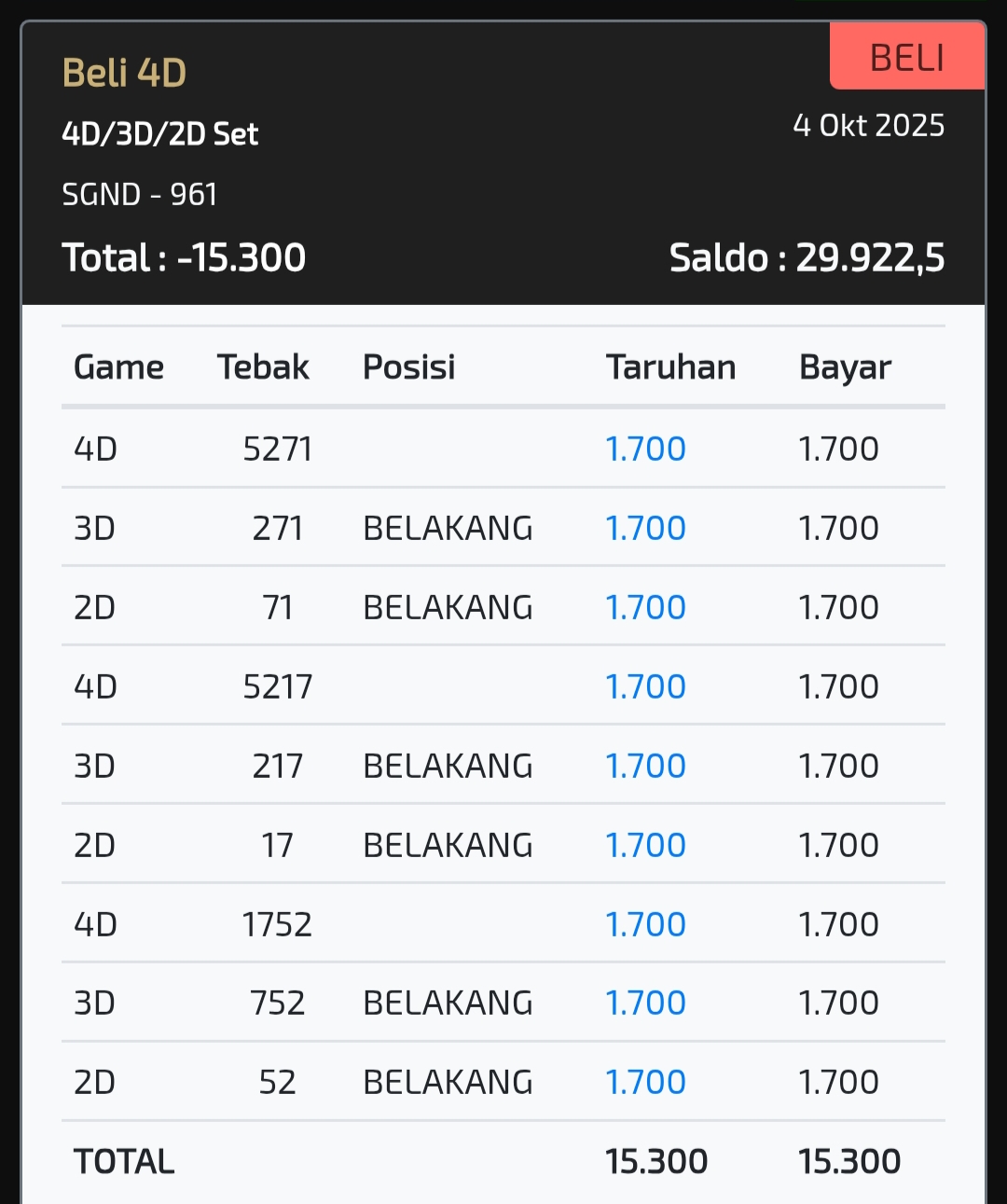
Task: Click the TOTAL row label
Action: (124, 1161)
